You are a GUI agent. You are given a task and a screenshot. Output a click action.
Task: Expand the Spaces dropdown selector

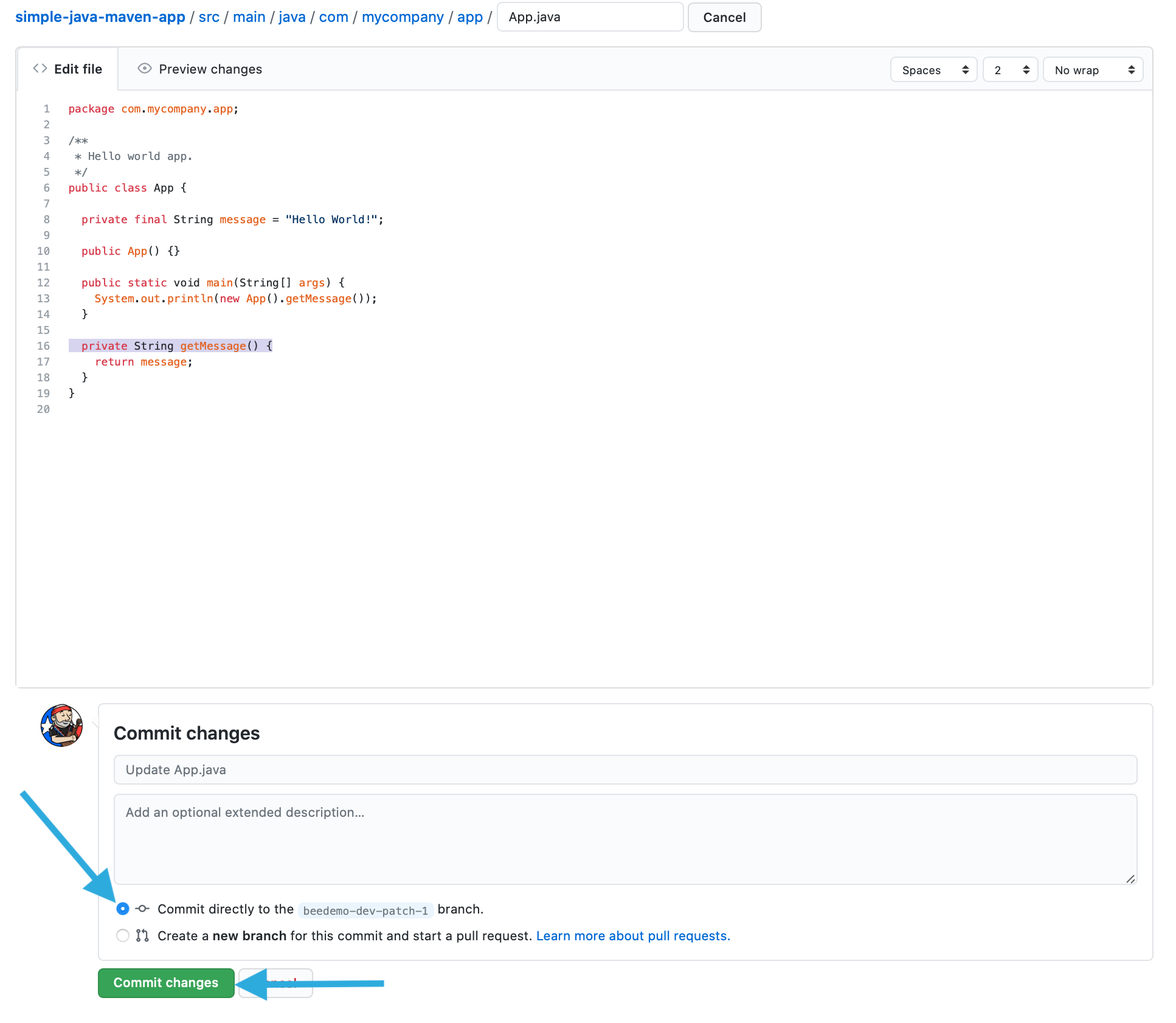(931, 69)
